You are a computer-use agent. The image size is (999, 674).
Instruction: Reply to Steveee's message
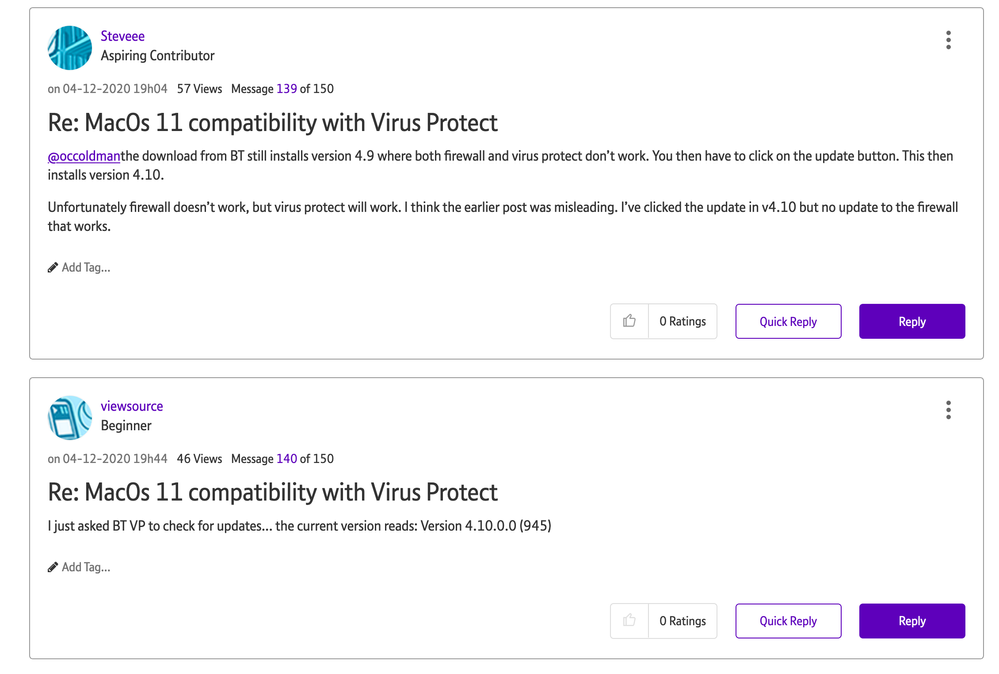coord(911,321)
